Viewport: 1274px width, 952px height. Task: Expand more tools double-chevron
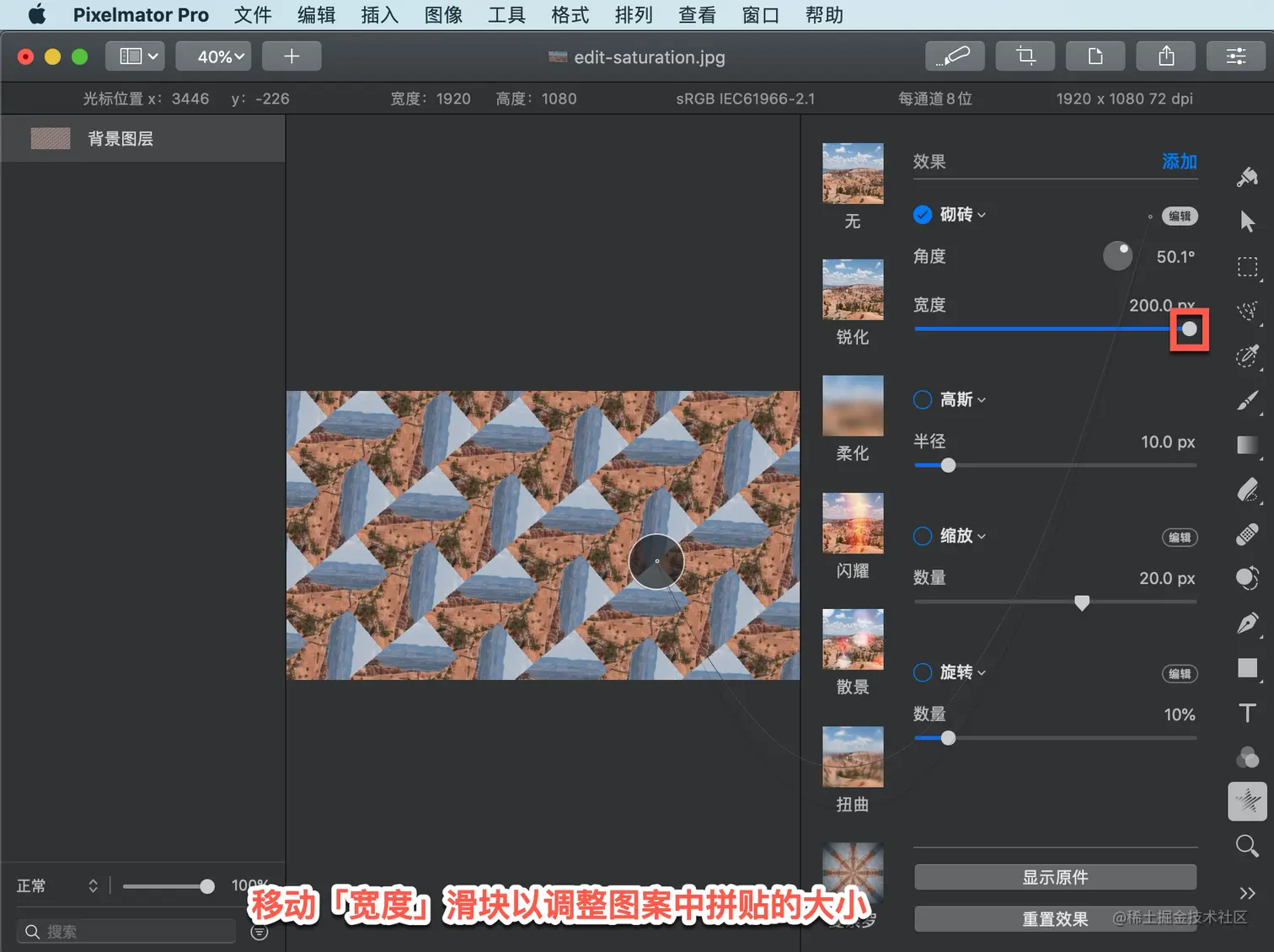[1247, 893]
